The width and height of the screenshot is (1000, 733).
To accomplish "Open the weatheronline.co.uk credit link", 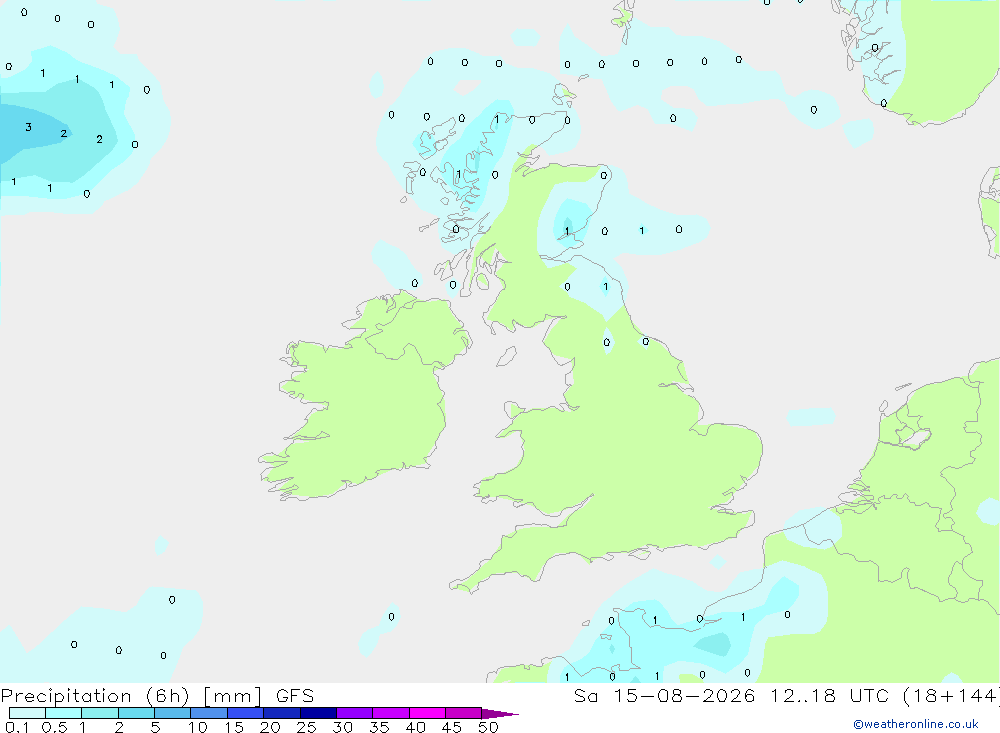I will (x=916, y=724).
